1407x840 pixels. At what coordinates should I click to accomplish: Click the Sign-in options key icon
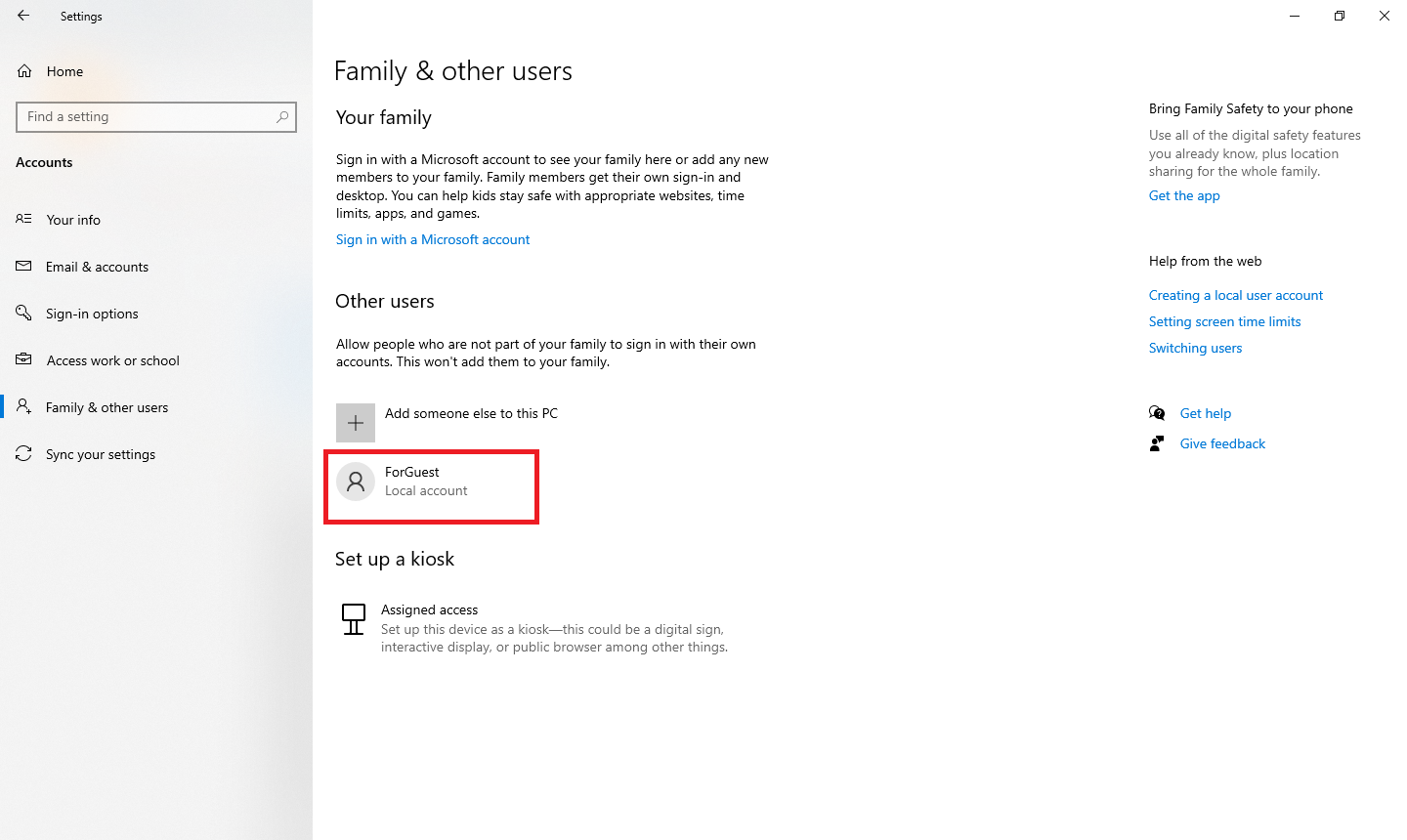[23, 313]
